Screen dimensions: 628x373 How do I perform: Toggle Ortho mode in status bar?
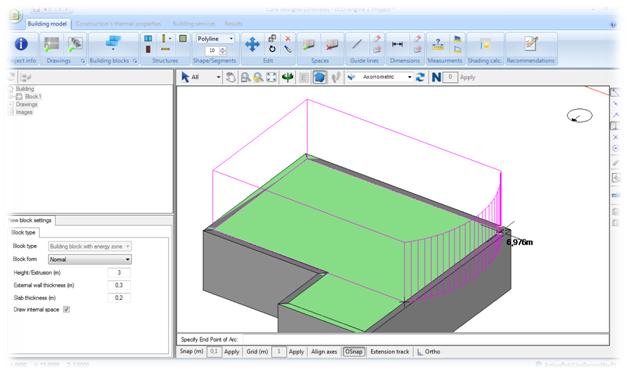tap(429, 352)
